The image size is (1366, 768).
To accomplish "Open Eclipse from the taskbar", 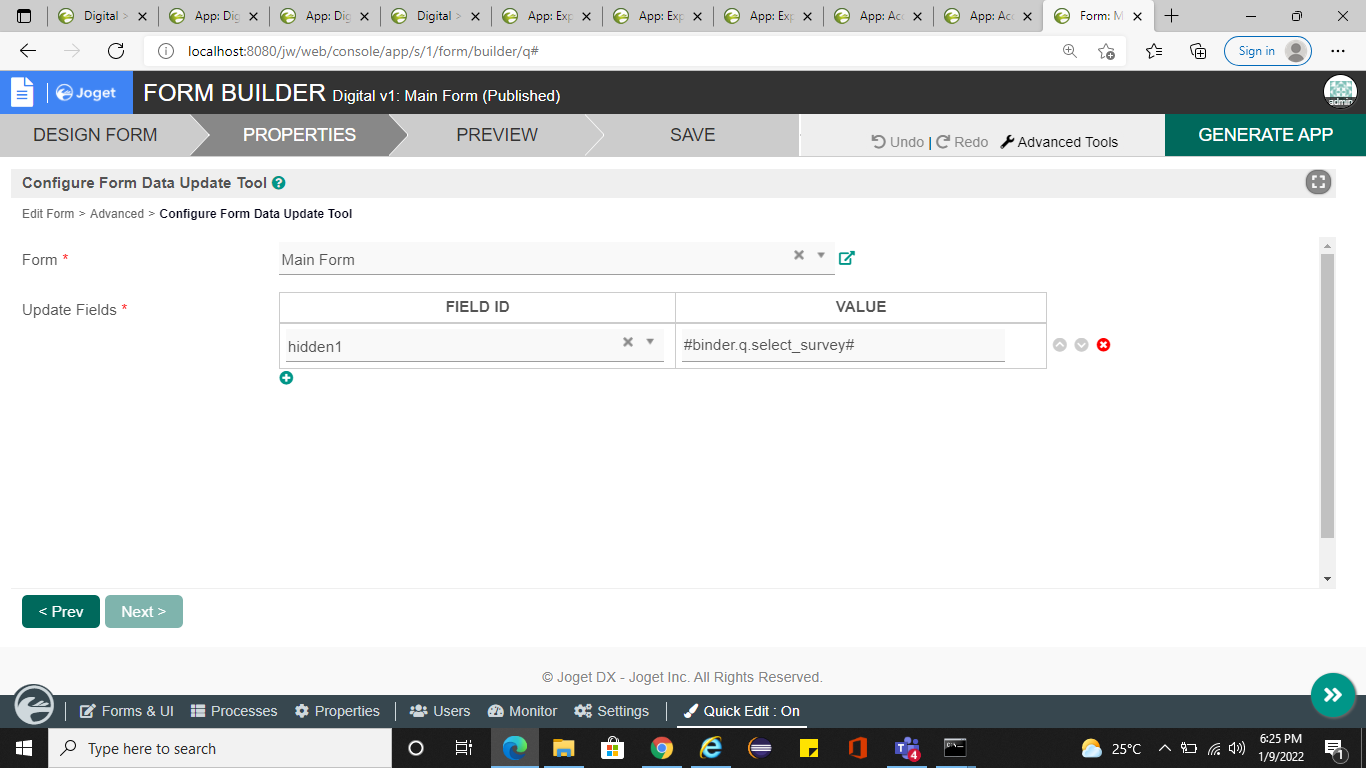I will (760, 748).
